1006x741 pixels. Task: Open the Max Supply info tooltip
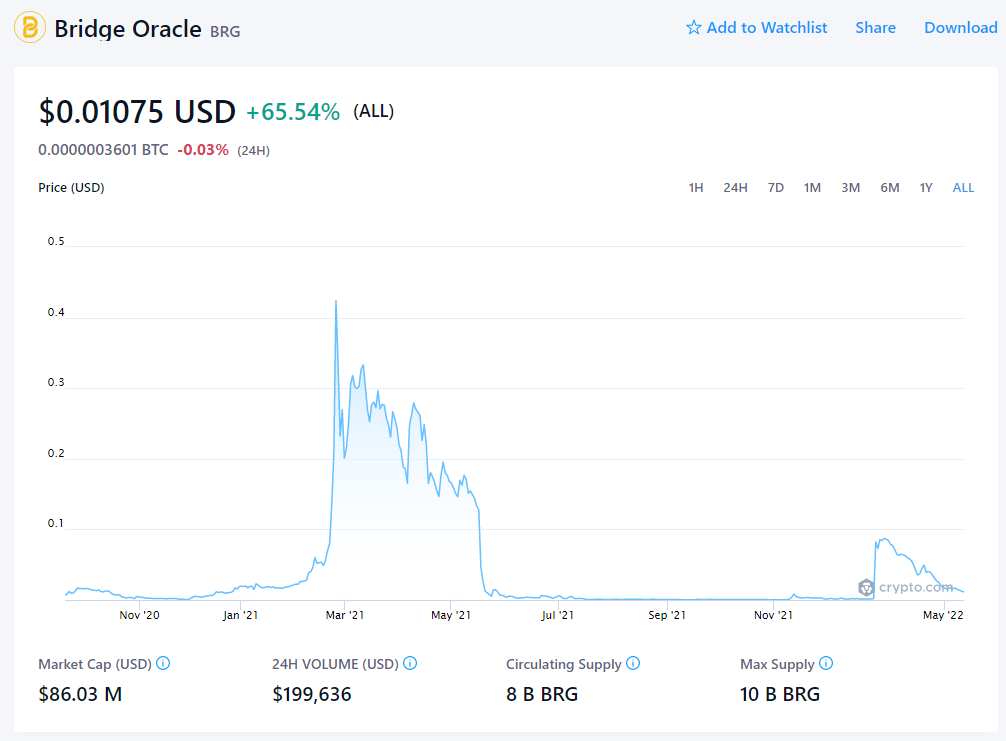tap(826, 664)
